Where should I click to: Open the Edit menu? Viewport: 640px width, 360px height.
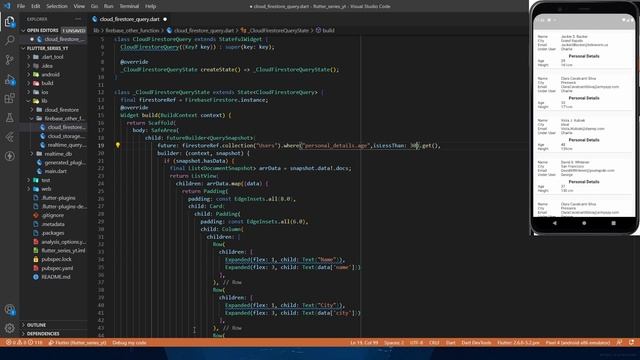point(36,6)
